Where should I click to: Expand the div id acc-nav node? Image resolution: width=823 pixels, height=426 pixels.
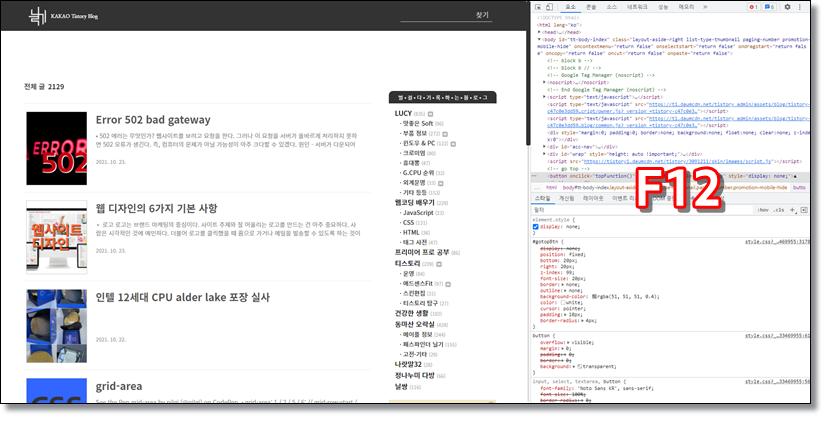pyautogui.click(x=545, y=147)
